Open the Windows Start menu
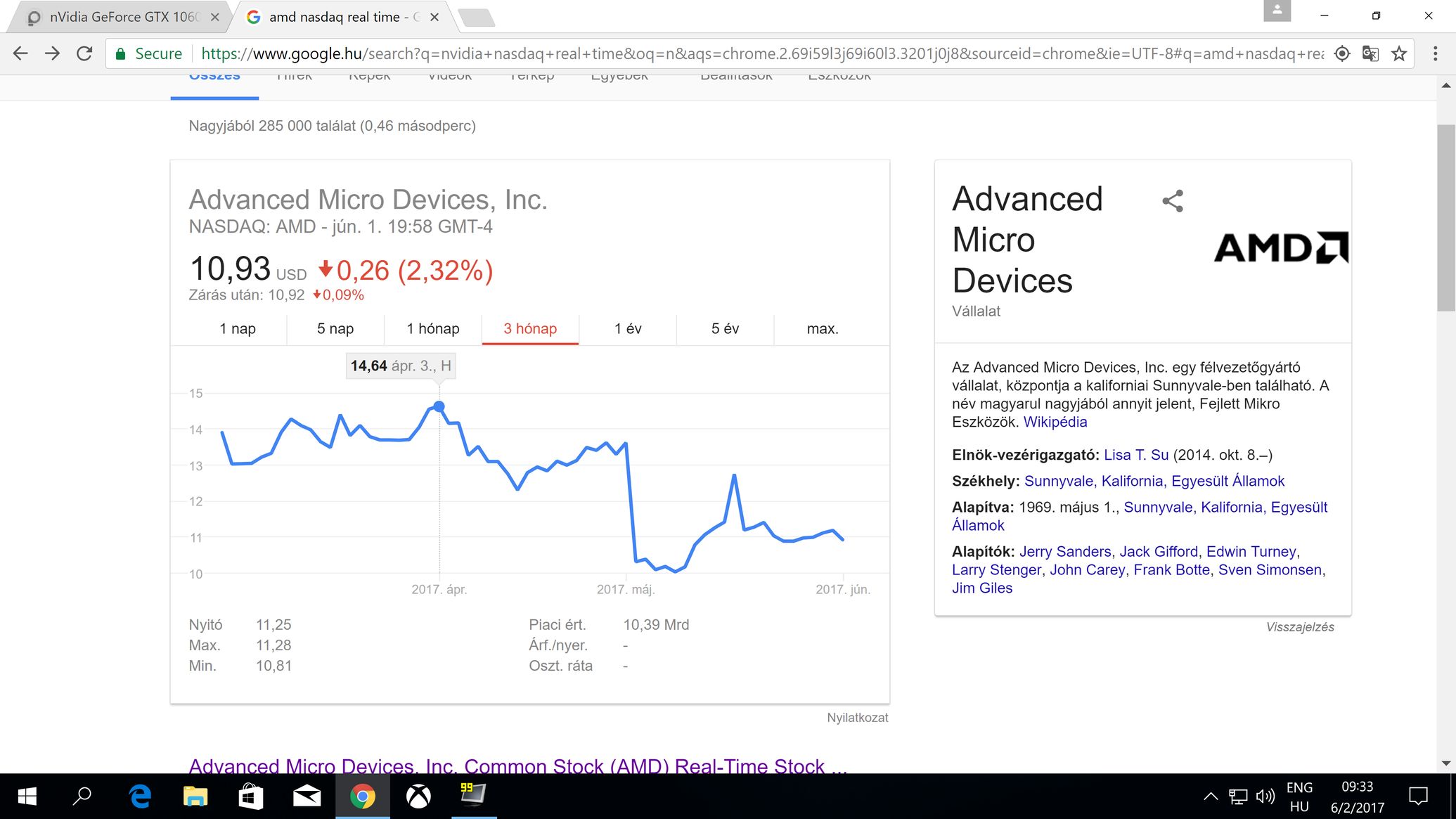Screen dimensions: 1456x819 (x=27, y=797)
